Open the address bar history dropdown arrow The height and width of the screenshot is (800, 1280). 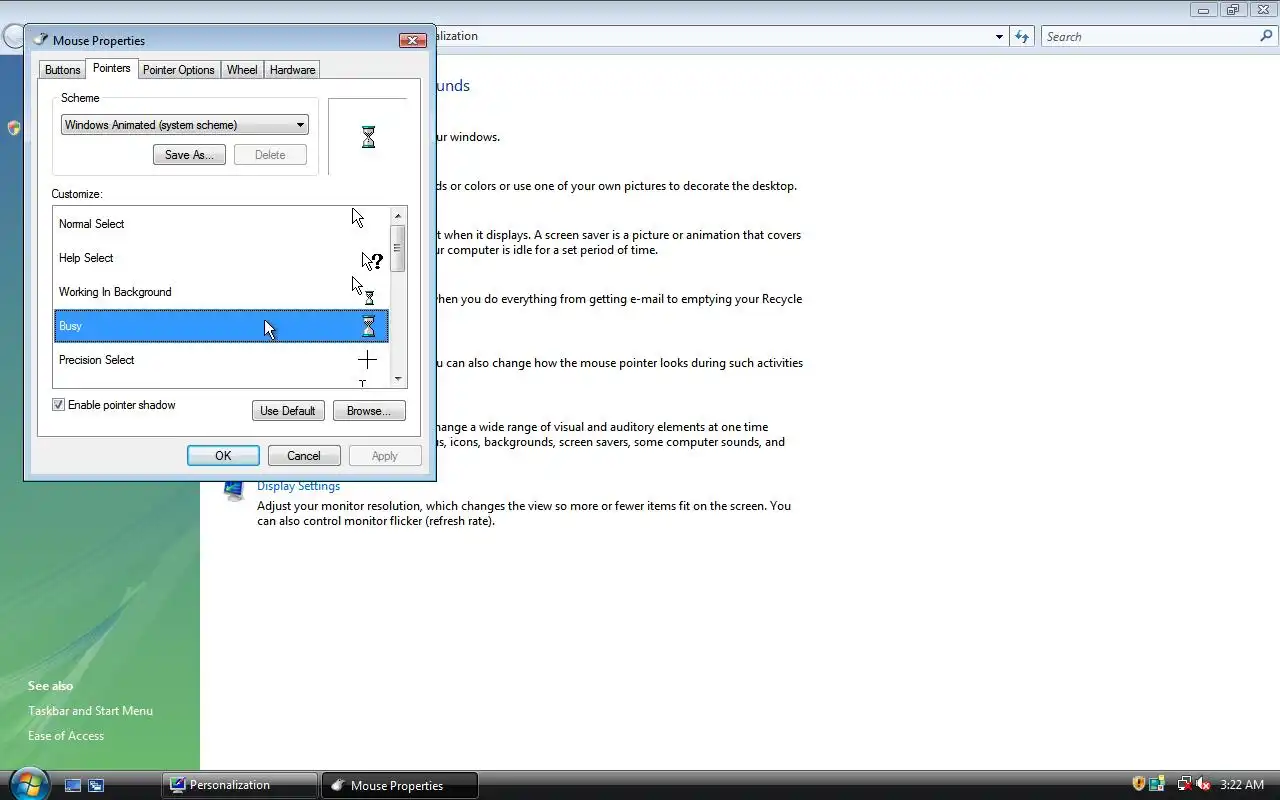pos(999,37)
